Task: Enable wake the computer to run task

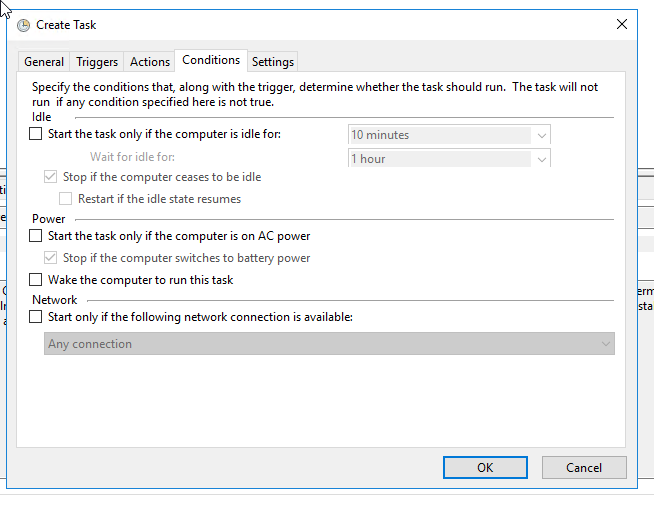Action: (36, 280)
